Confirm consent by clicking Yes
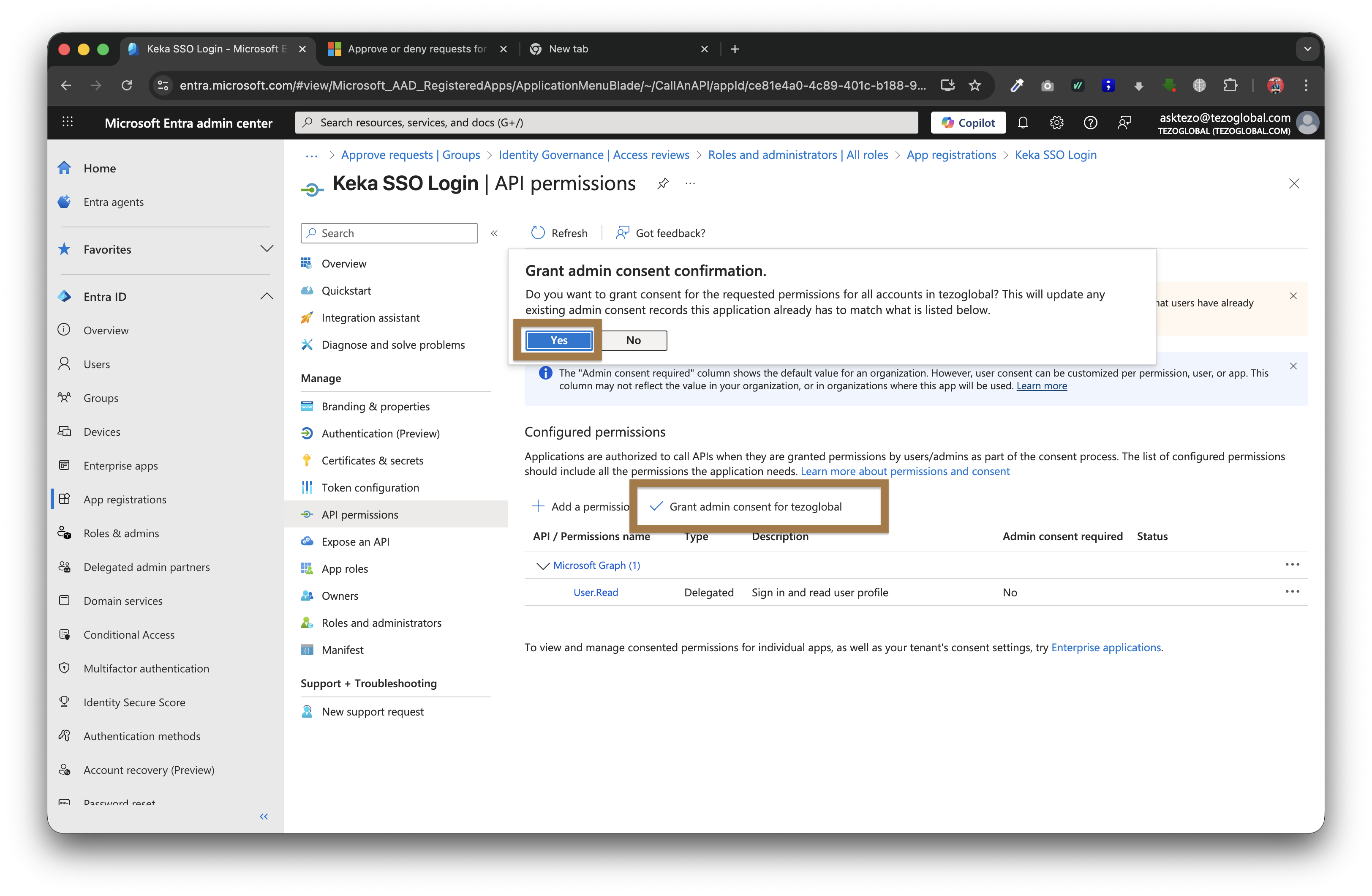 [x=558, y=340]
